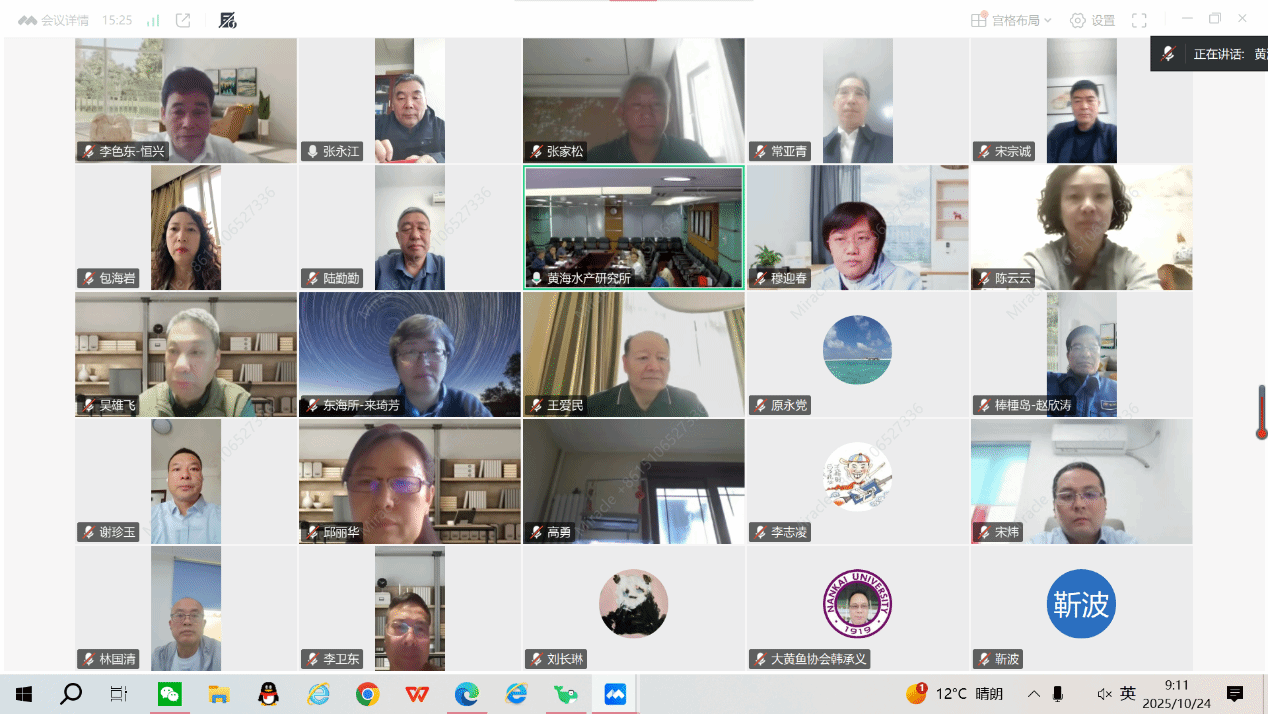The image size is (1268, 714).
Task: Expand the 宫格布局 layout dropdown
Action: pyautogui.click(x=1011, y=20)
